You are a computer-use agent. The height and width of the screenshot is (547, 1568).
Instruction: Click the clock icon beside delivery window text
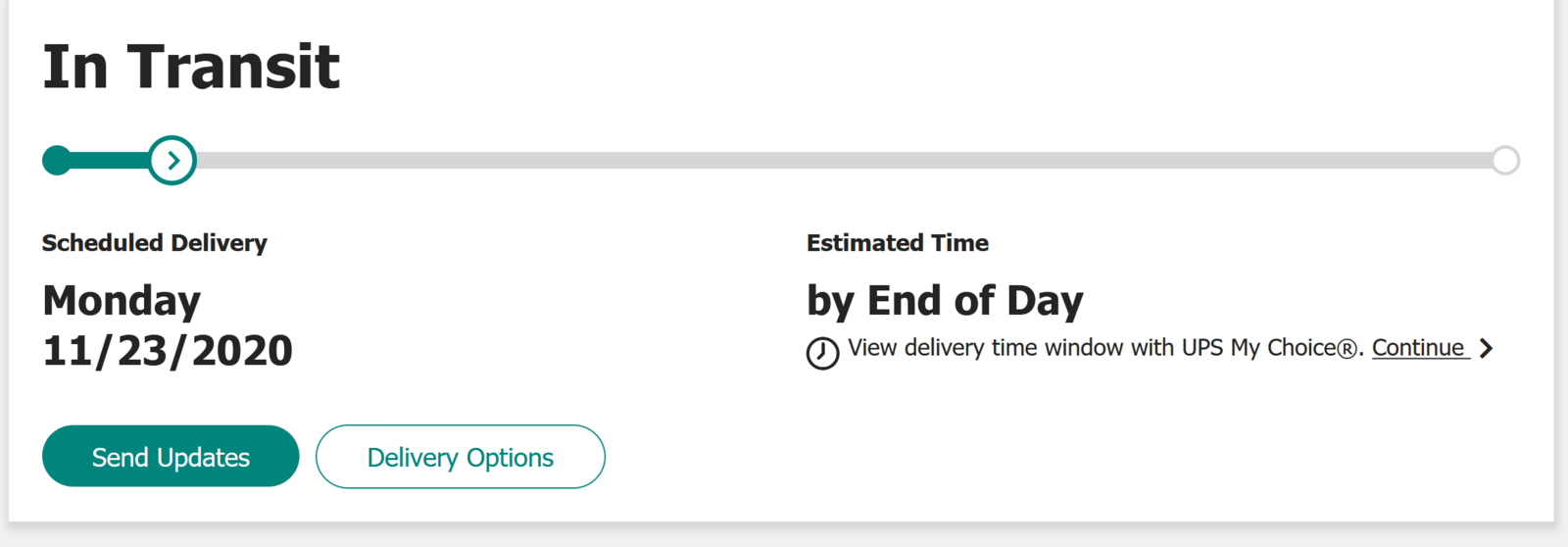[822, 353]
